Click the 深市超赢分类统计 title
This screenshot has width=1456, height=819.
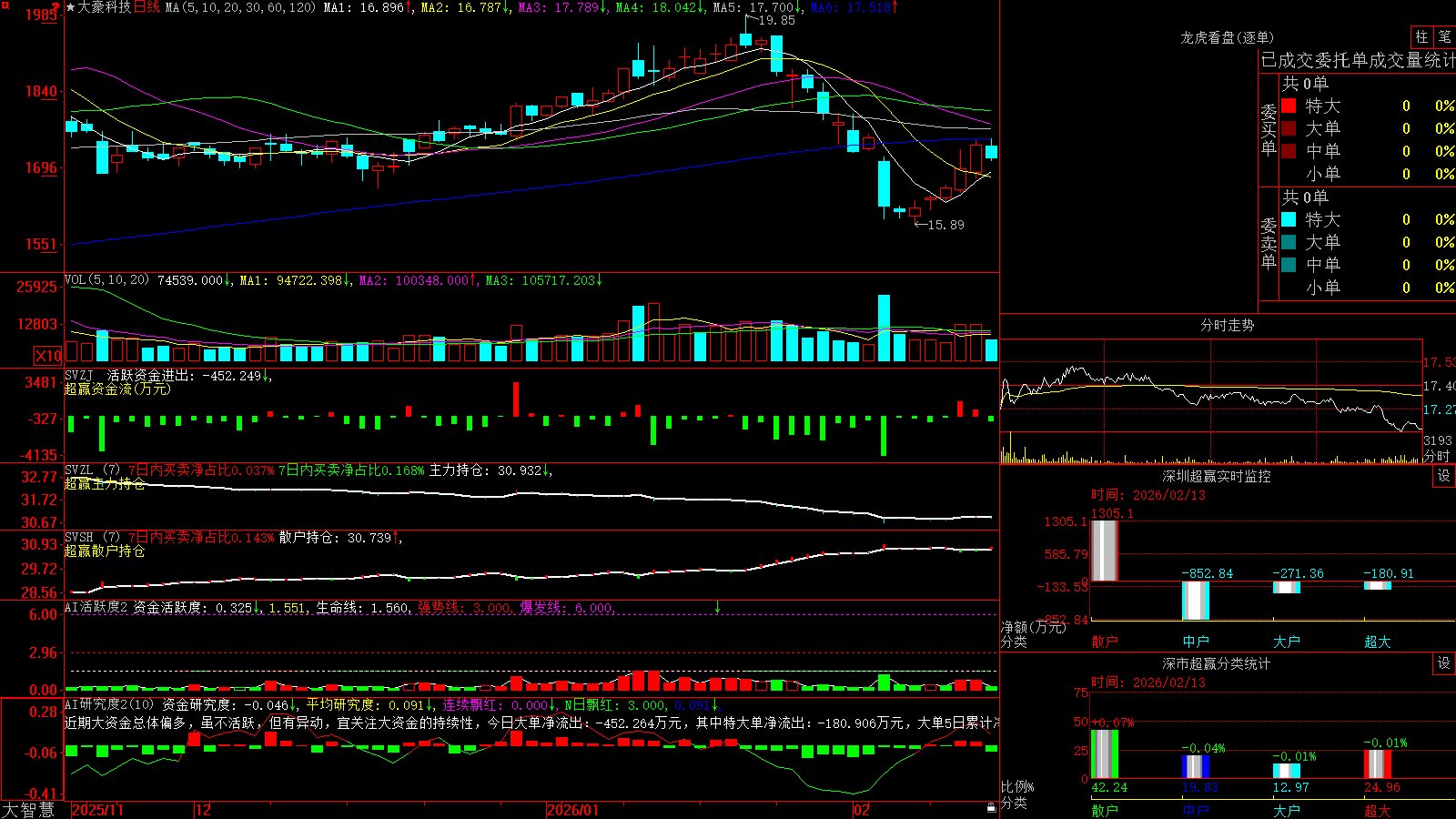(x=1217, y=663)
